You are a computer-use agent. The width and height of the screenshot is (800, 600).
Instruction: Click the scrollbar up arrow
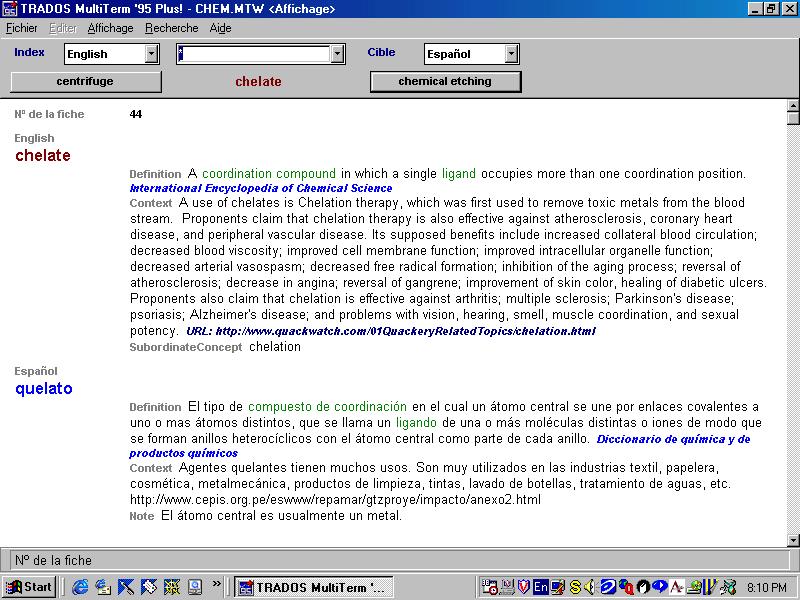(x=793, y=106)
